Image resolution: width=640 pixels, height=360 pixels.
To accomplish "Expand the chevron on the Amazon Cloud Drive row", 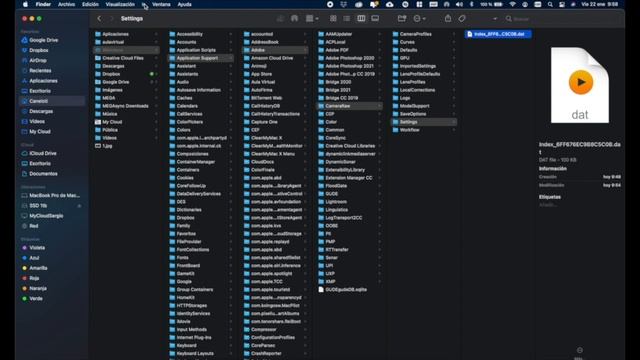I will pyautogui.click(x=305, y=58).
